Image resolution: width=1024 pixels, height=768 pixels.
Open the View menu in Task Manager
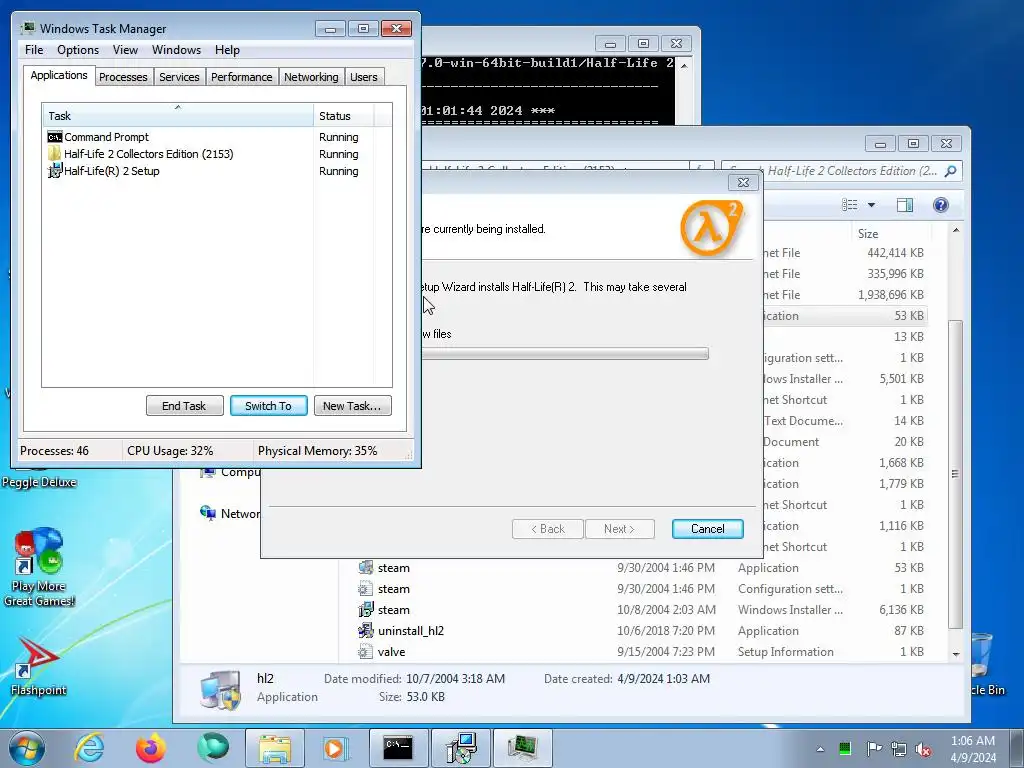tap(125, 50)
